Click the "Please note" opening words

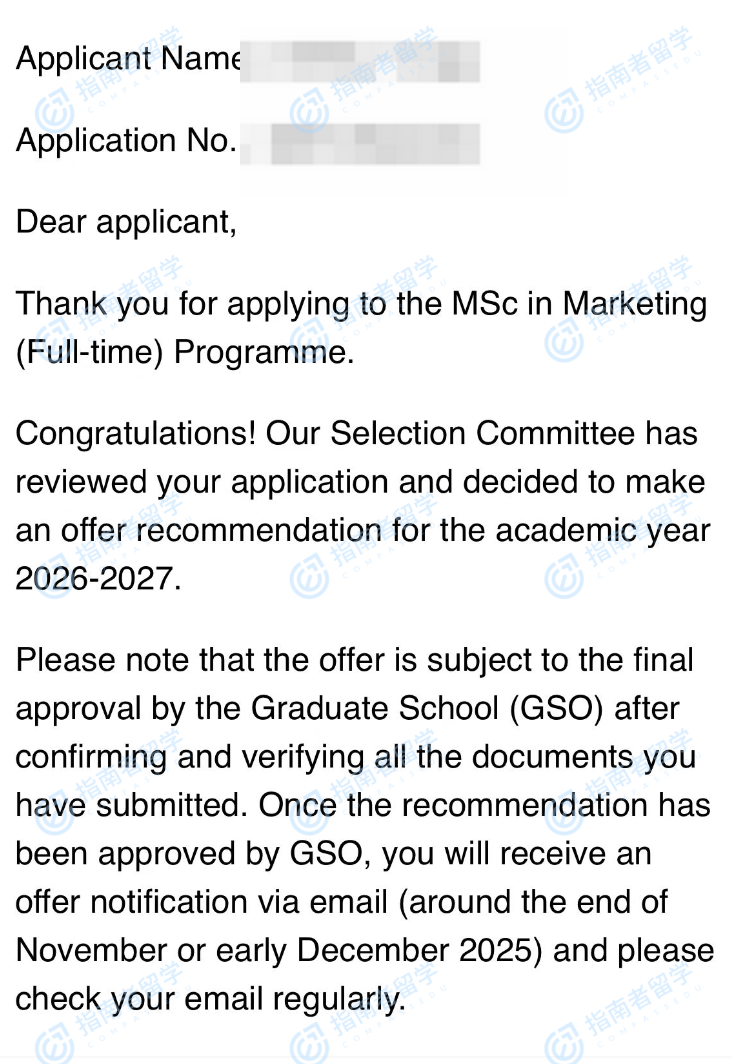click(x=105, y=661)
